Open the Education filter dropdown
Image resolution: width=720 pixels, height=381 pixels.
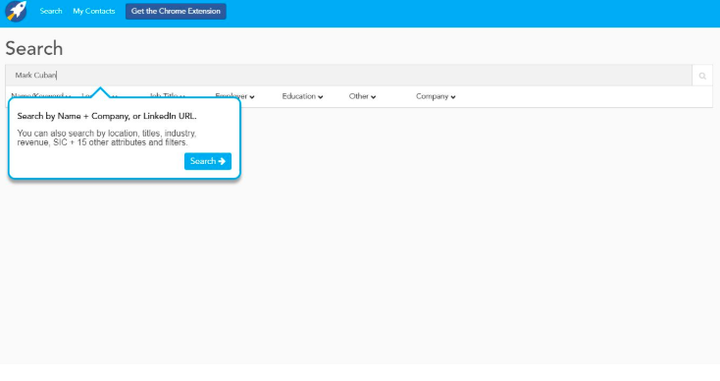(303, 96)
